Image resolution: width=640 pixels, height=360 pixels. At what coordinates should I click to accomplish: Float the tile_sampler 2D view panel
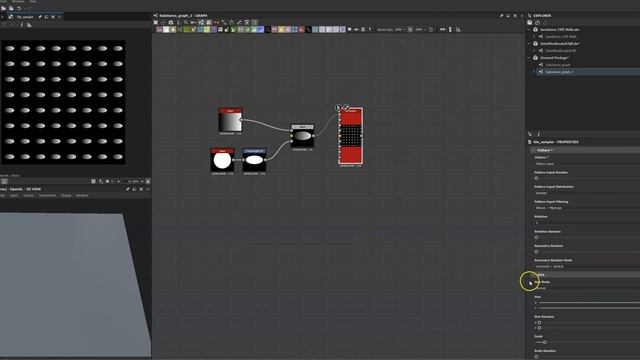pyautogui.click(x=46, y=17)
